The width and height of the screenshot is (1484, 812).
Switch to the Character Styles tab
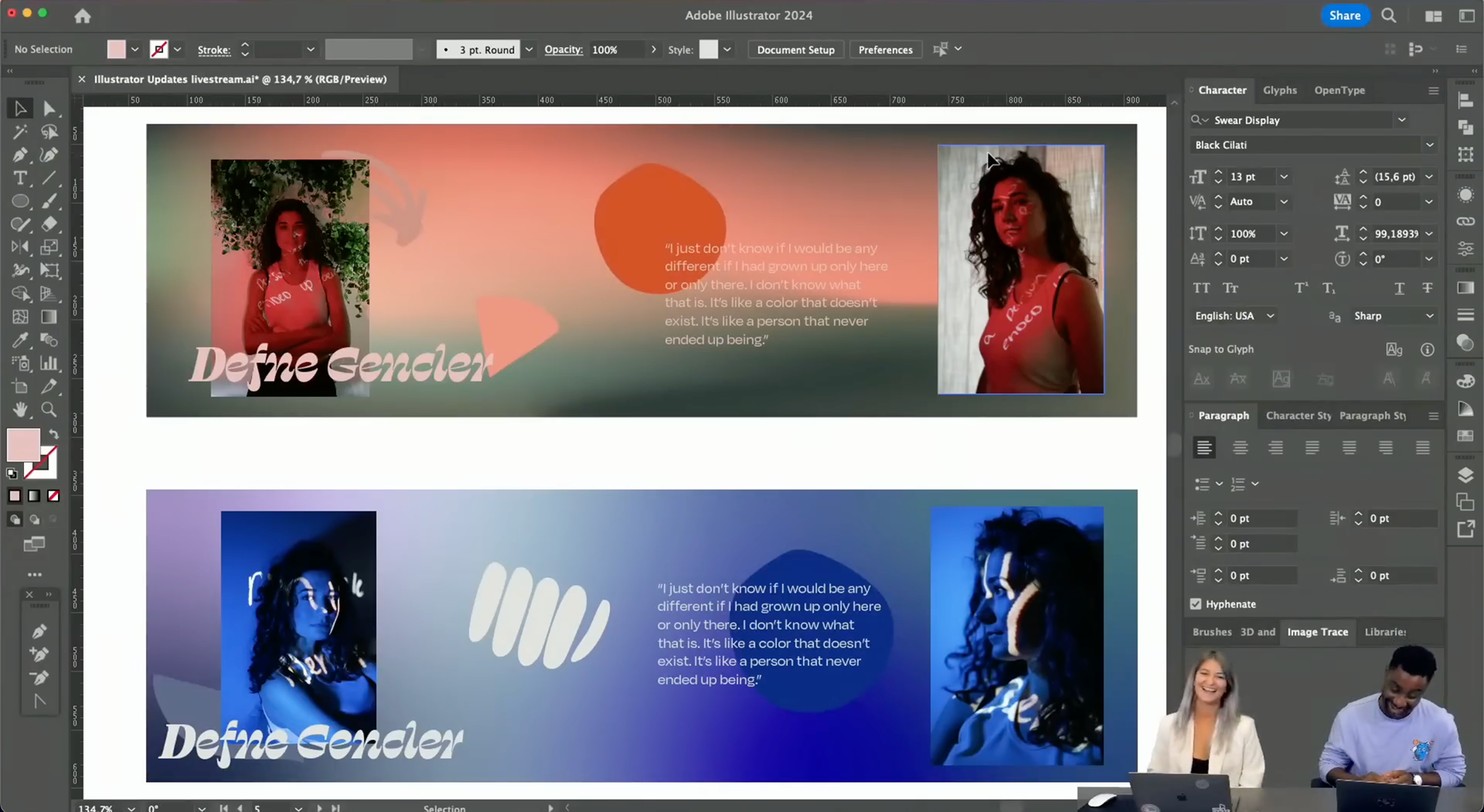pos(1298,416)
